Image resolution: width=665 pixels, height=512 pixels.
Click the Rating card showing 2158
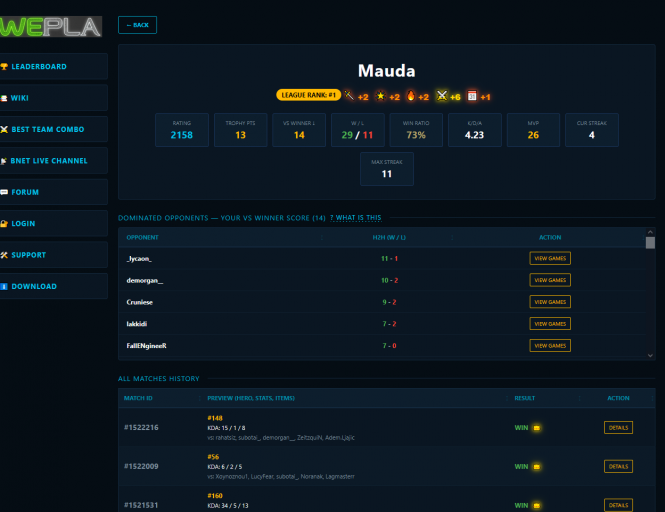[x=182, y=130]
